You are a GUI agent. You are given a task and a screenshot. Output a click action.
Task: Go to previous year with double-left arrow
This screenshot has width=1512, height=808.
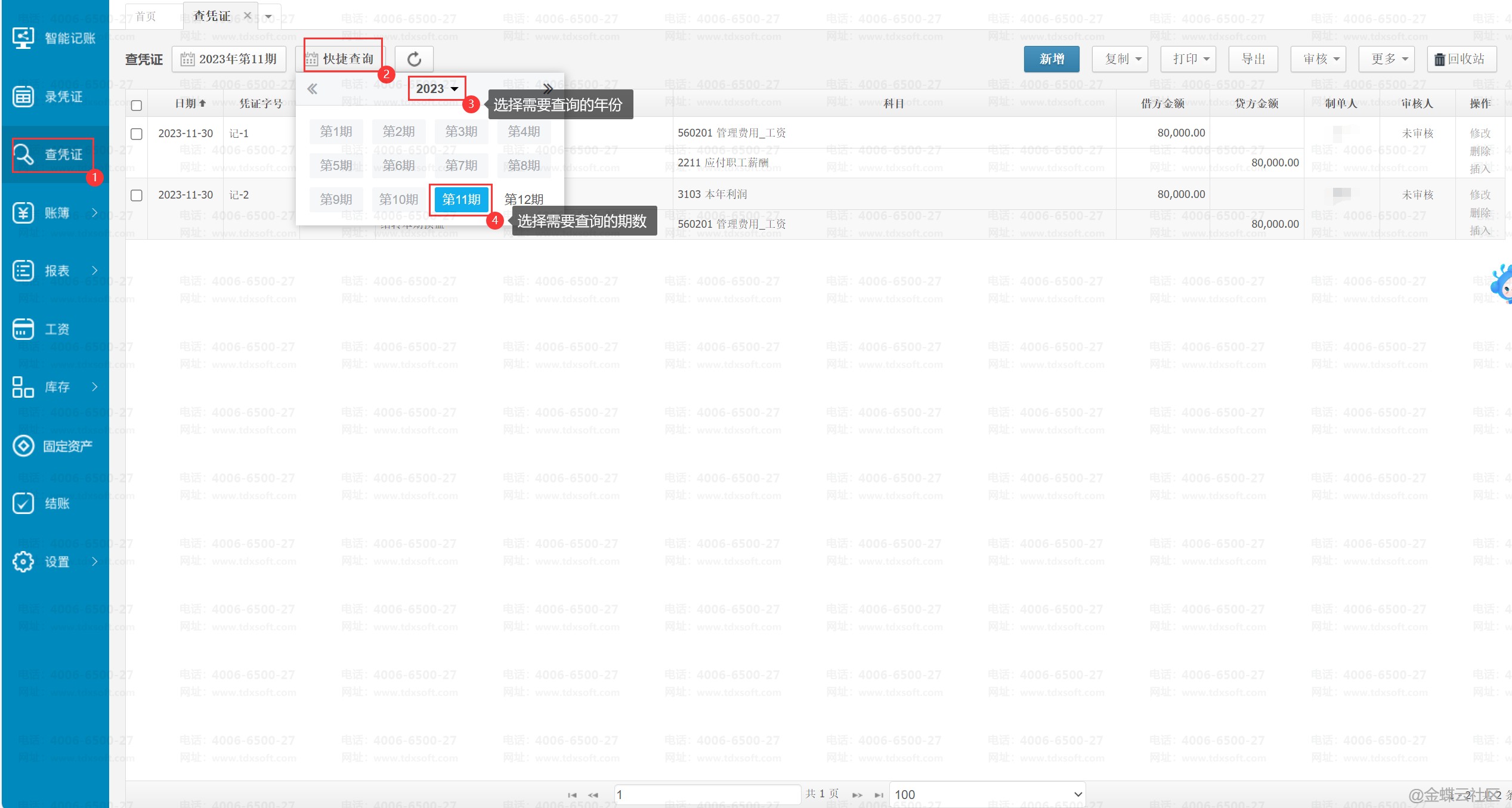pyautogui.click(x=312, y=89)
